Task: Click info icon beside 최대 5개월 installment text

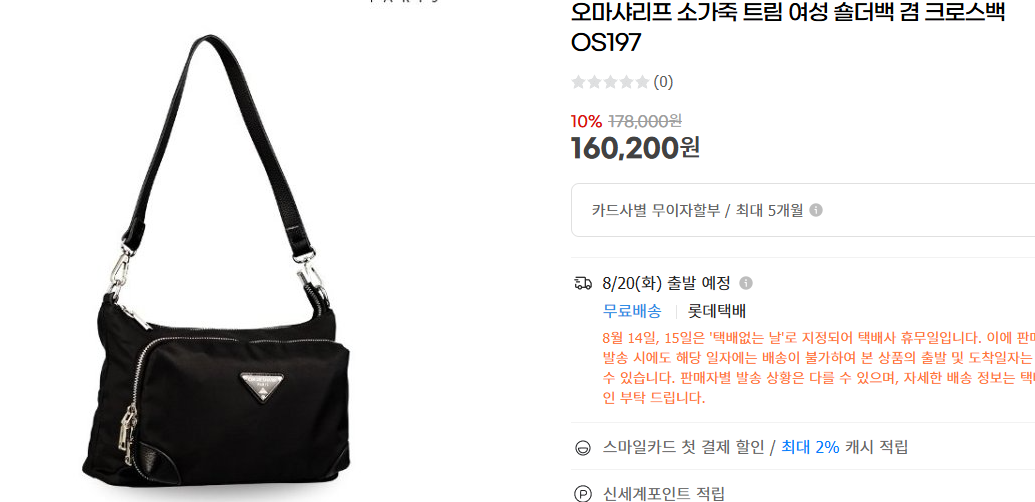Action: click(x=816, y=210)
